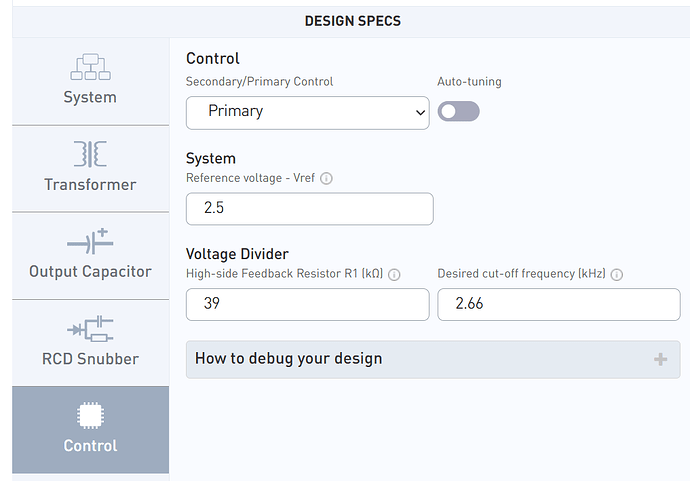Select the RCD Snubber tab label
This screenshot has width=690, height=481.
click(x=90, y=358)
